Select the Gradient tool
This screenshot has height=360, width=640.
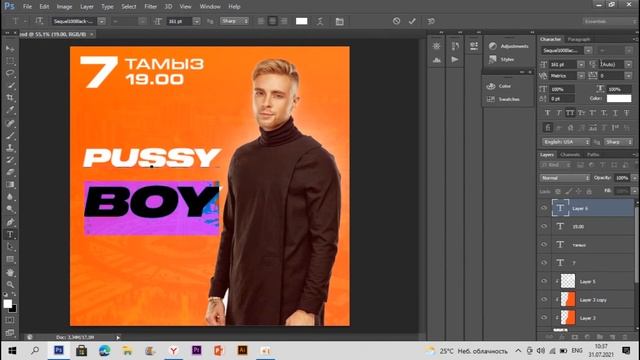point(10,184)
